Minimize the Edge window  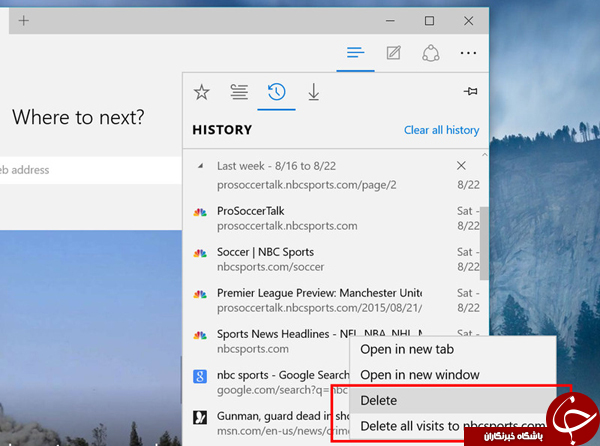point(390,21)
